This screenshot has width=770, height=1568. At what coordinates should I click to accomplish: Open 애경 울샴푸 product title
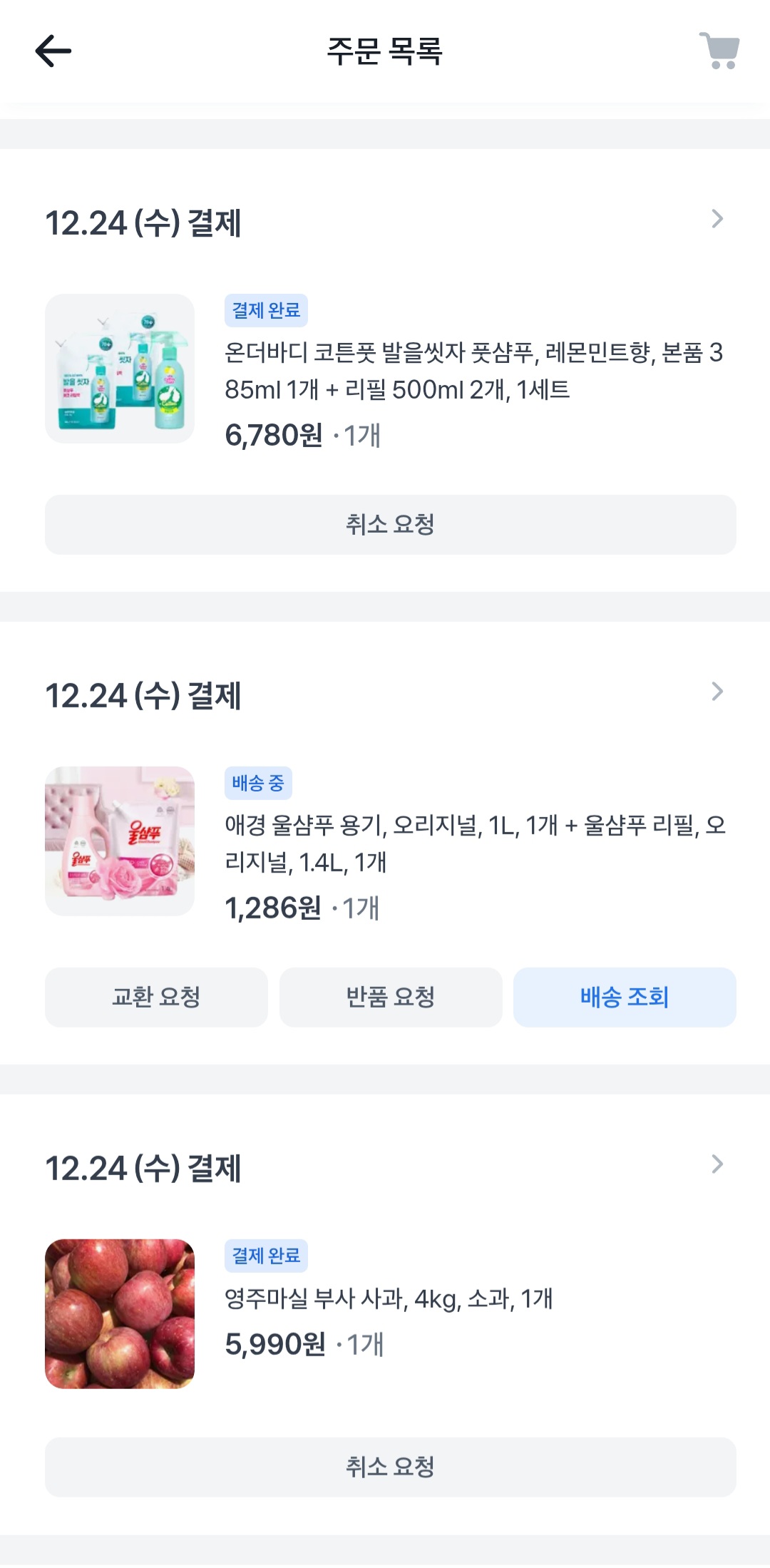pyautogui.click(x=473, y=844)
